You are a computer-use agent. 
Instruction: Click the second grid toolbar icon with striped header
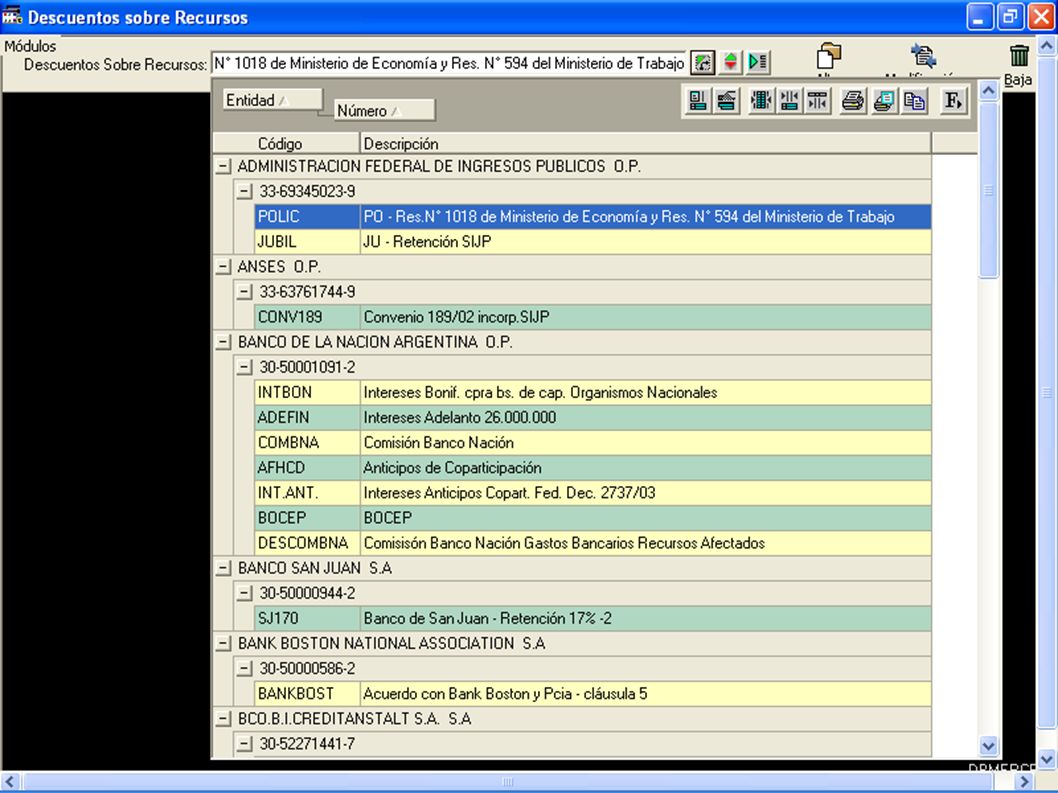click(726, 101)
